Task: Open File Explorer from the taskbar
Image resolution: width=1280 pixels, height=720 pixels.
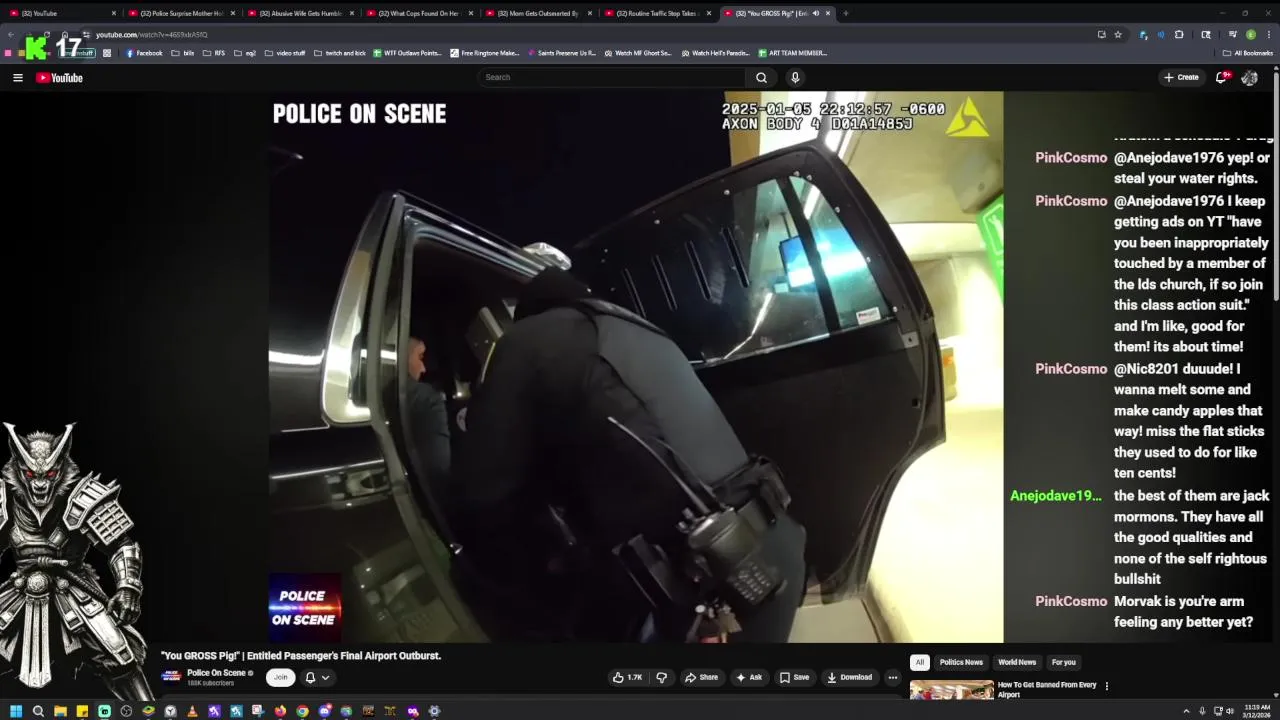Action: (x=60, y=711)
